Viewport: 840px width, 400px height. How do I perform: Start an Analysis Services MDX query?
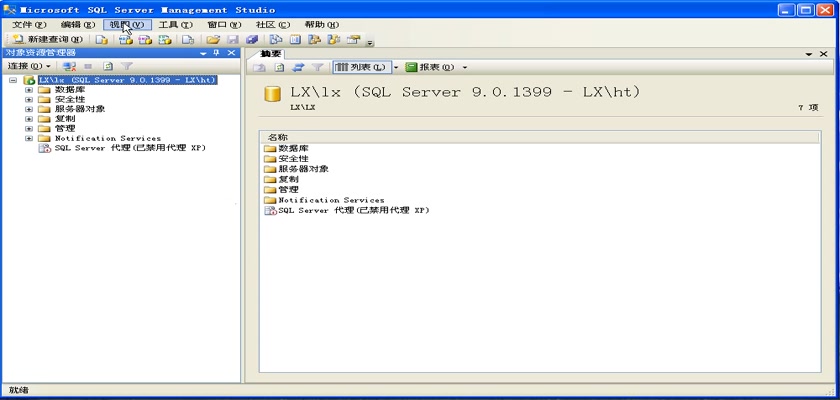click(126, 39)
